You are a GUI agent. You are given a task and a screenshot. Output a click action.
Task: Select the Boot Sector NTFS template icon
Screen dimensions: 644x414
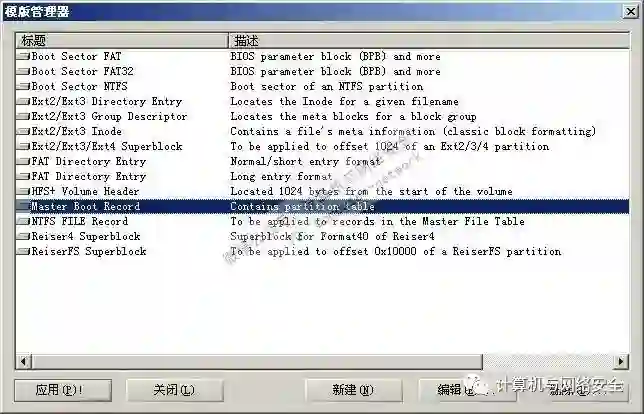[x=23, y=86]
